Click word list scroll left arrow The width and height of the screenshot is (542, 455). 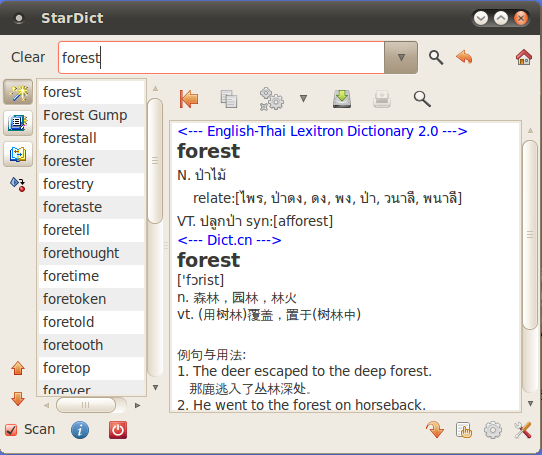pyautogui.click(x=46, y=405)
